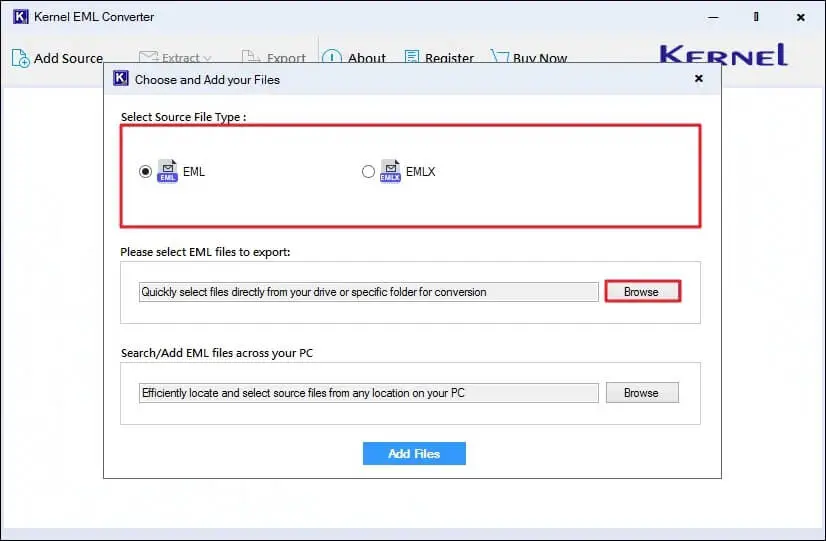826x541 pixels.
Task: Click the Add Source toolbar label
Action: pyautogui.click(x=68, y=58)
